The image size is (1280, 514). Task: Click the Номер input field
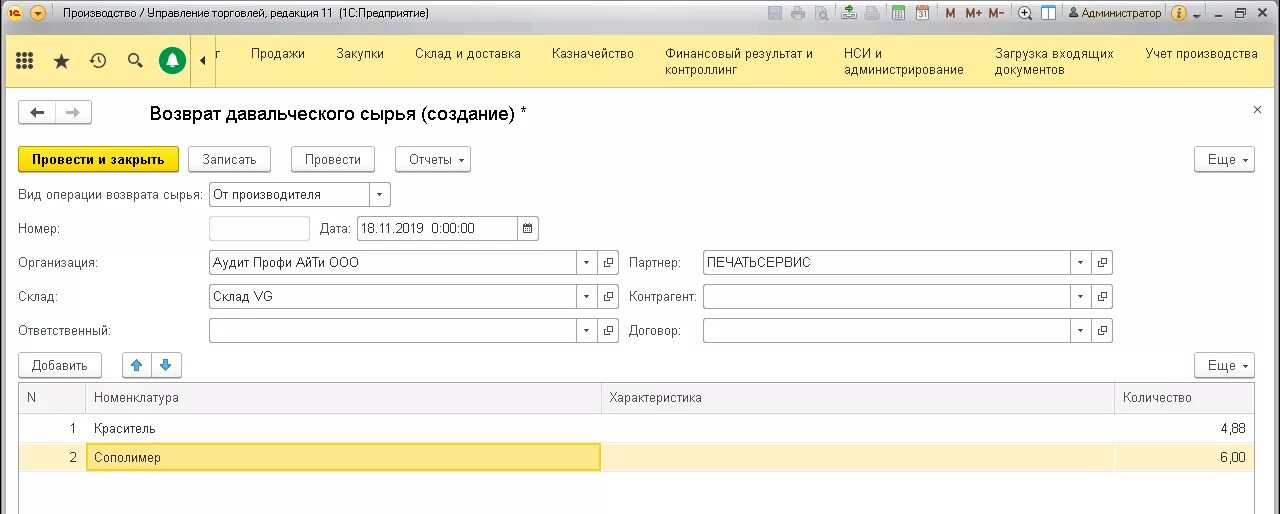[x=259, y=228]
